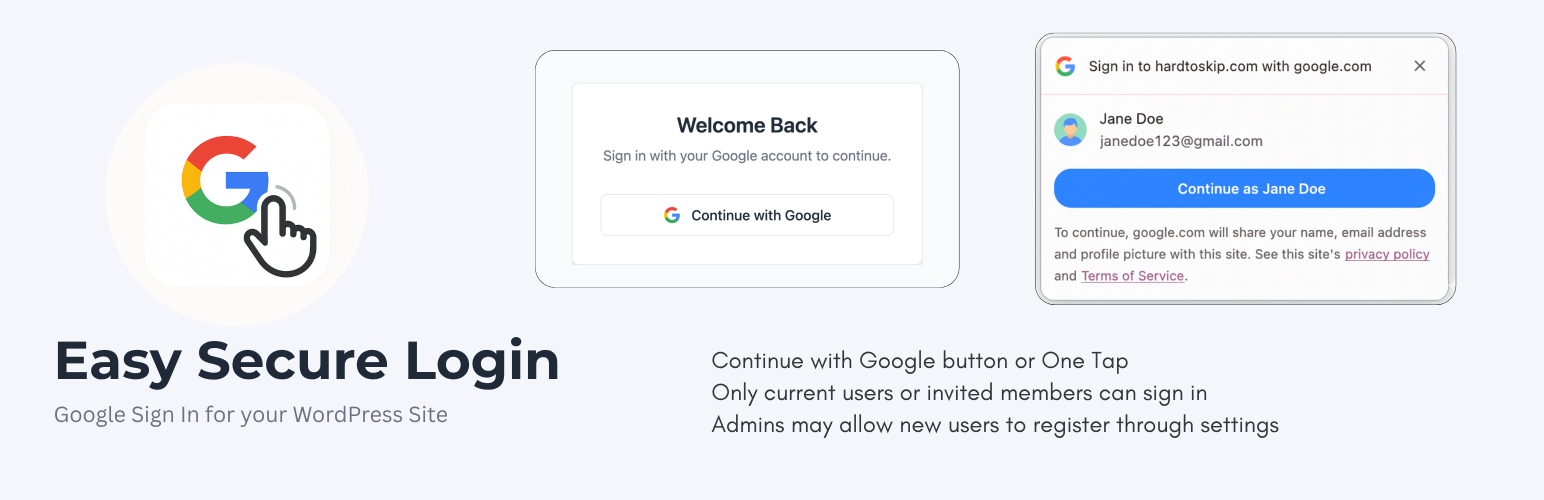Image resolution: width=1544 pixels, height=500 pixels.
Task: Click the Google icon inside Continue with Google
Action: click(x=672, y=215)
